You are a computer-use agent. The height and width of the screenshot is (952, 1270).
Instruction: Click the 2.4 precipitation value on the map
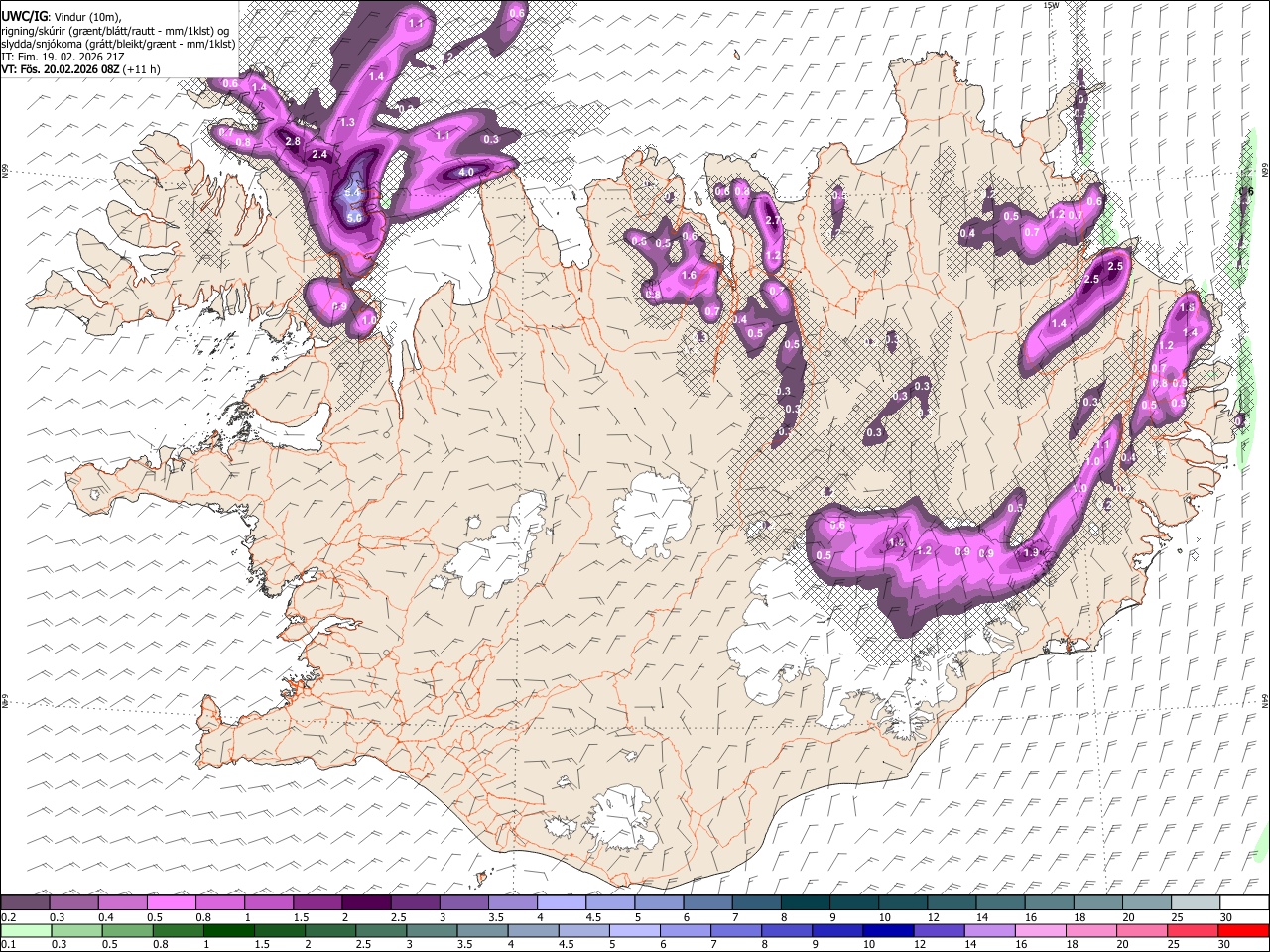[x=319, y=155]
